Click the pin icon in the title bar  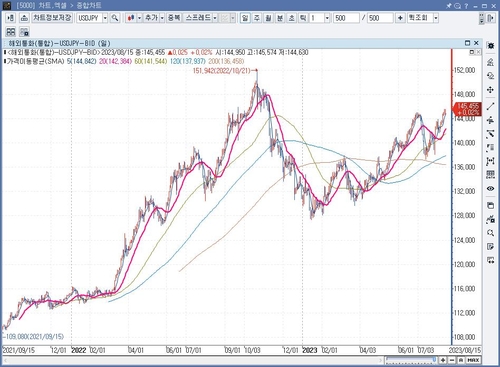[x=449, y=6]
